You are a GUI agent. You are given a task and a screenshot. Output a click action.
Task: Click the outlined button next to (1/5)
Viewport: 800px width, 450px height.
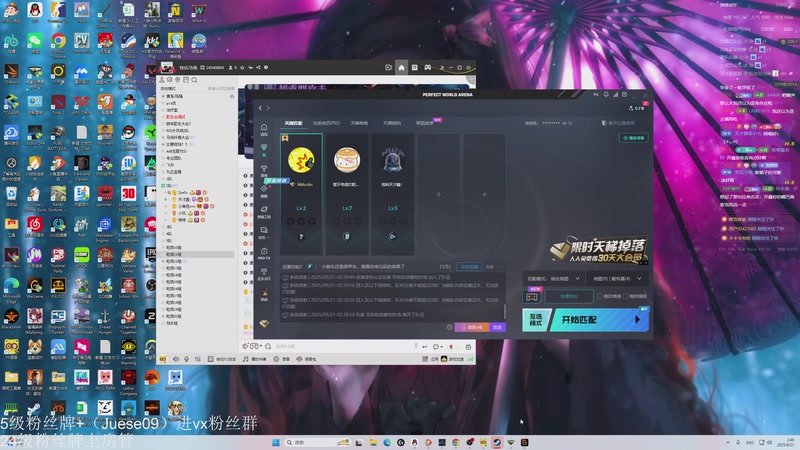pyautogui.click(x=469, y=266)
